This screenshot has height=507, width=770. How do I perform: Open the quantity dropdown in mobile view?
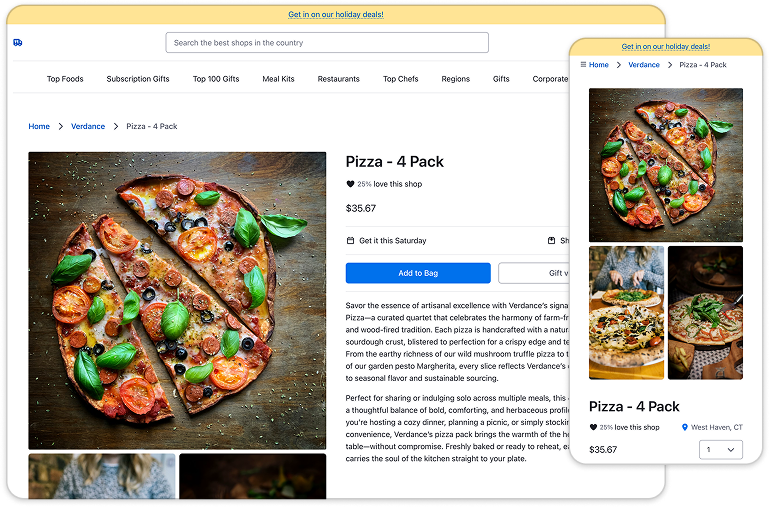pos(720,450)
